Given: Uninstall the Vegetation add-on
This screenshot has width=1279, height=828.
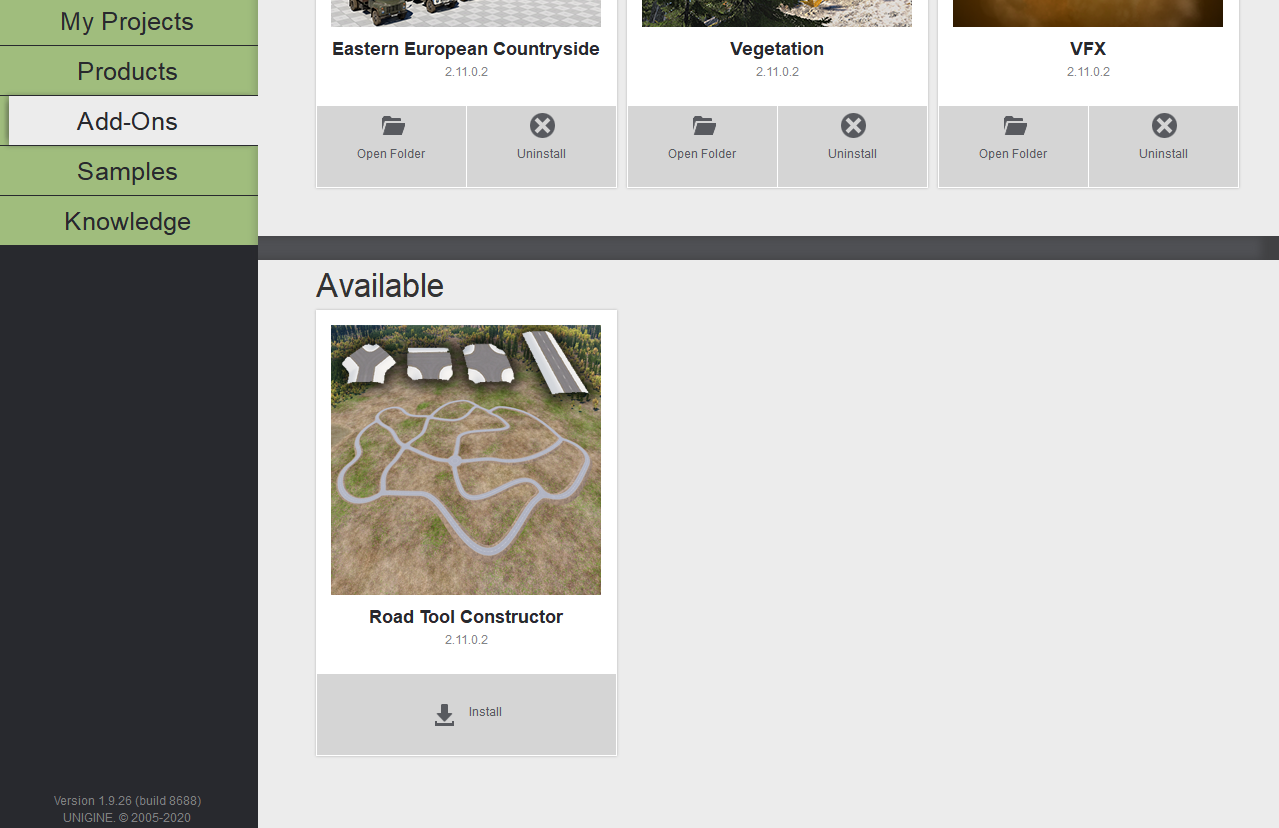Looking at the screenshot, I should (852, 137).
